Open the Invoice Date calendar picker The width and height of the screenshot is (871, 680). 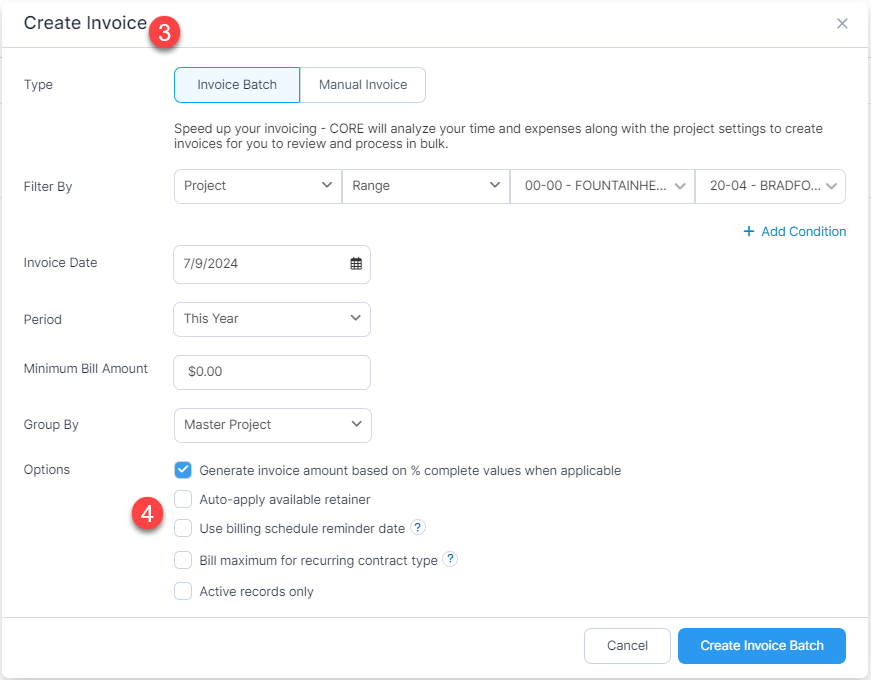(x=356, y=264)
